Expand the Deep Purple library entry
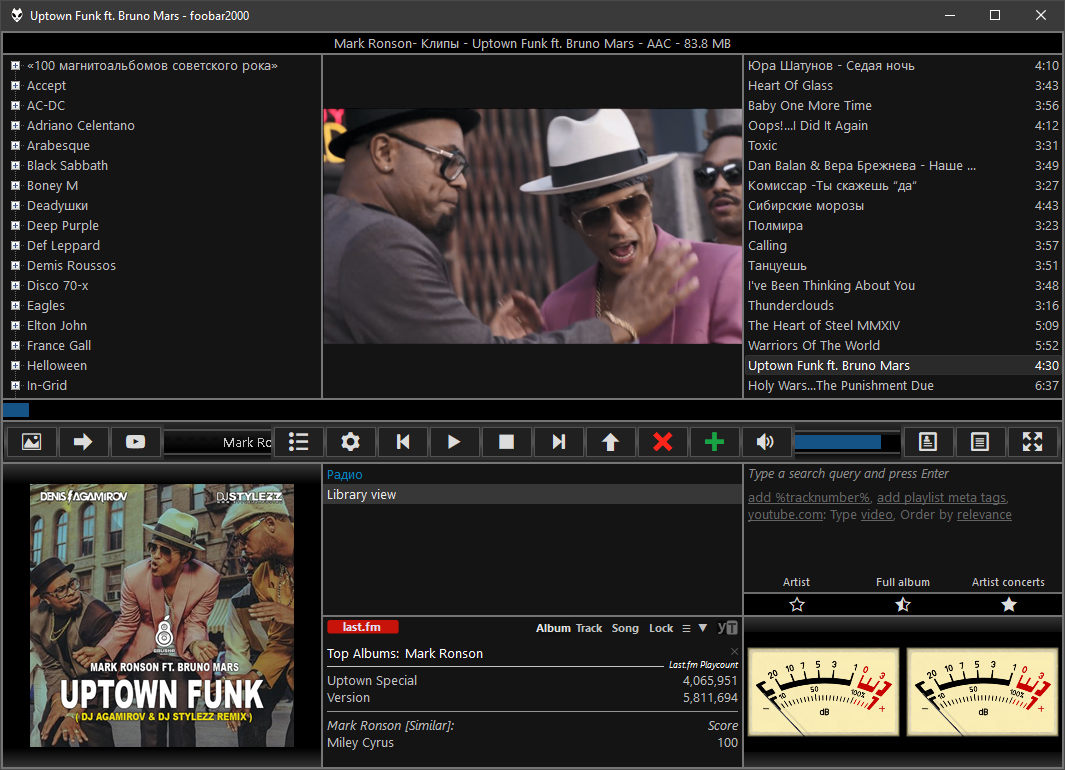 (x=16, y=226)
